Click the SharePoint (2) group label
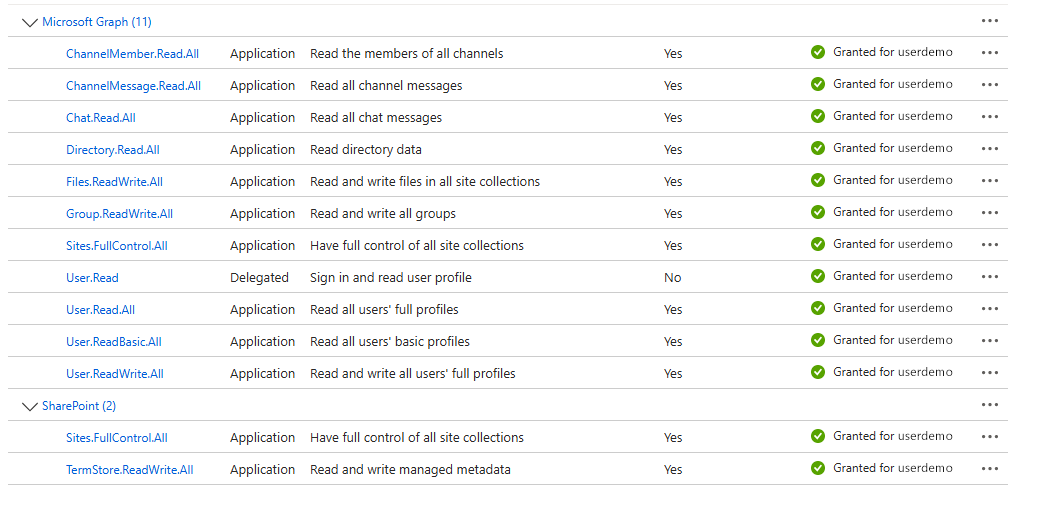This screenshot has width=1060, height=513. 79,406
